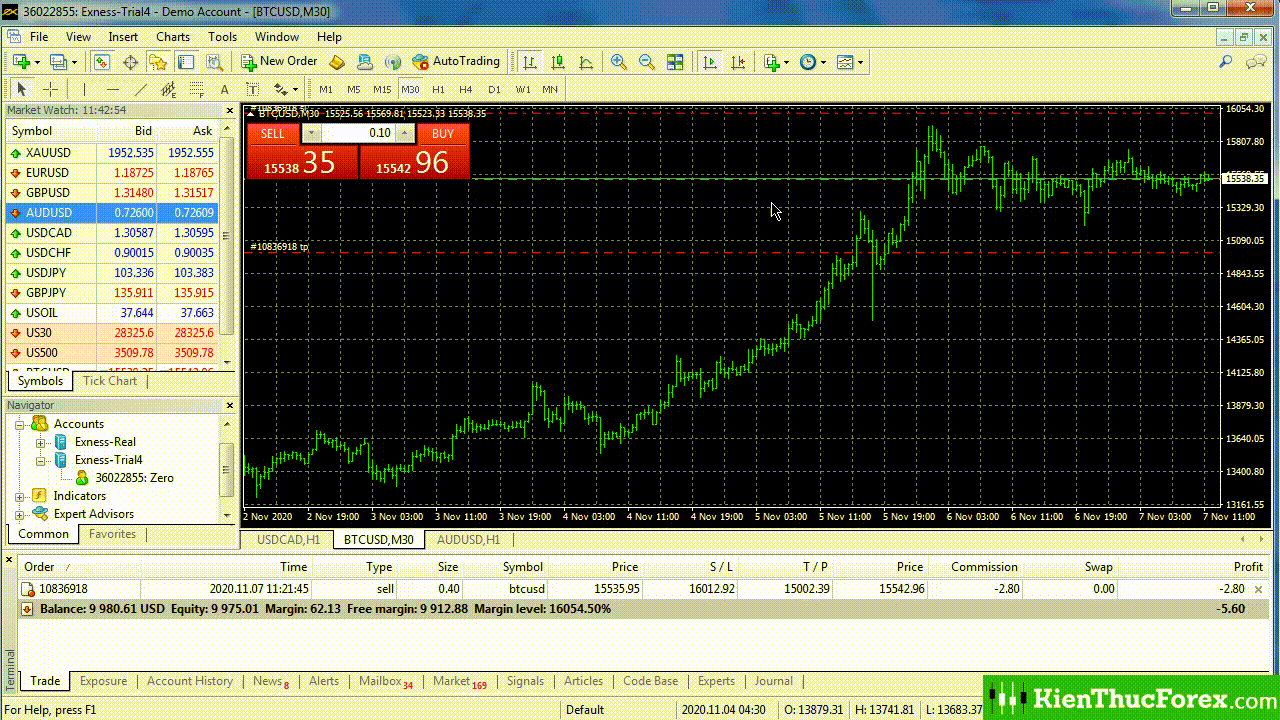1280x720 pixels.
Task: Select the Crosshair tool
Action: (x=50, y=89)
